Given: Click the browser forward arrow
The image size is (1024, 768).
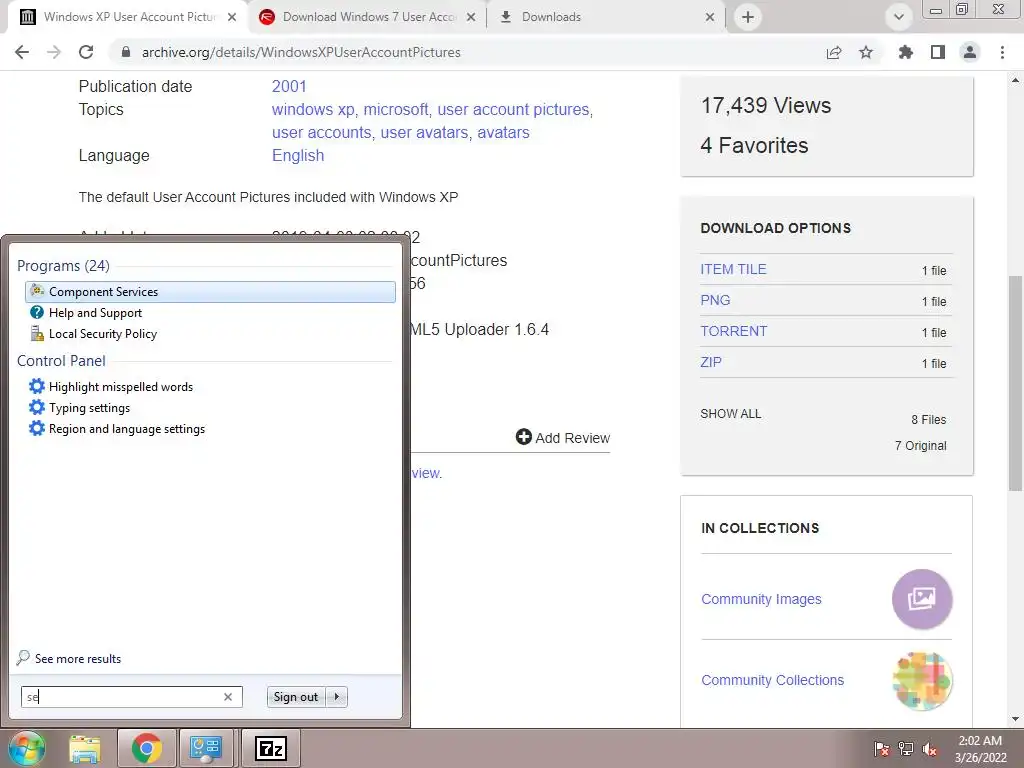Looking at the screenshot, I should 54,52.
